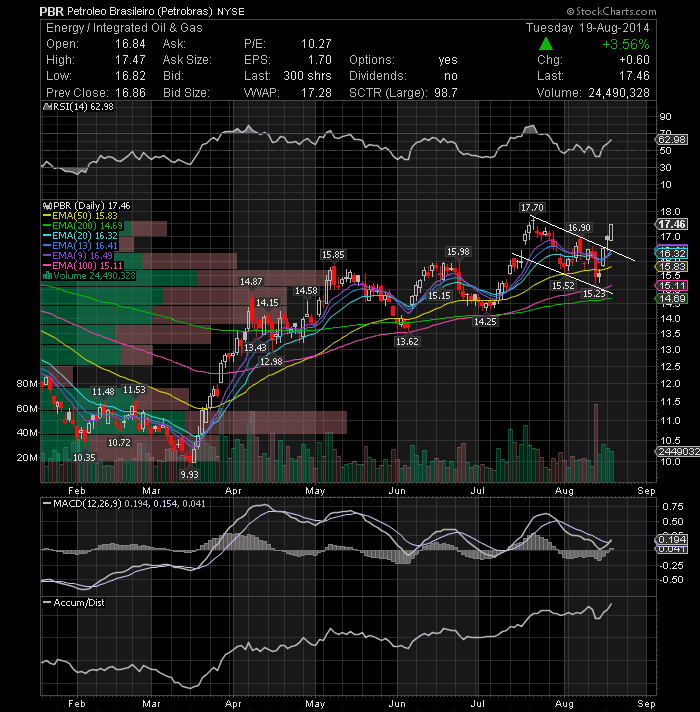Click the Prev Close 16.86 value

tap(130, 93)
